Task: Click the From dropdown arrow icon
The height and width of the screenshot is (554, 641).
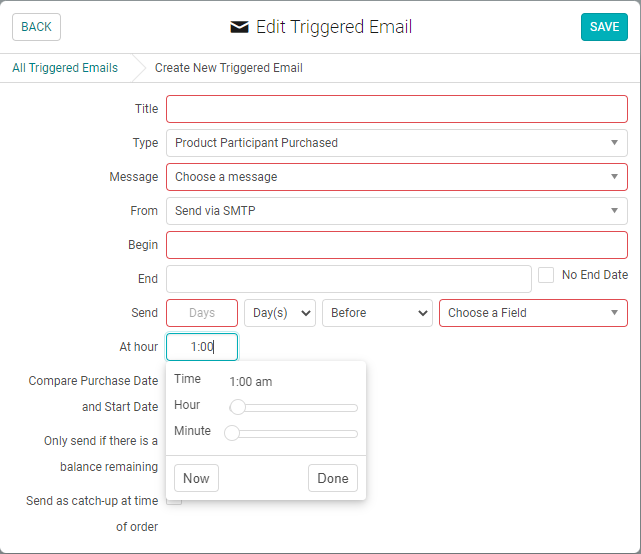Action: tap(614, 211)
